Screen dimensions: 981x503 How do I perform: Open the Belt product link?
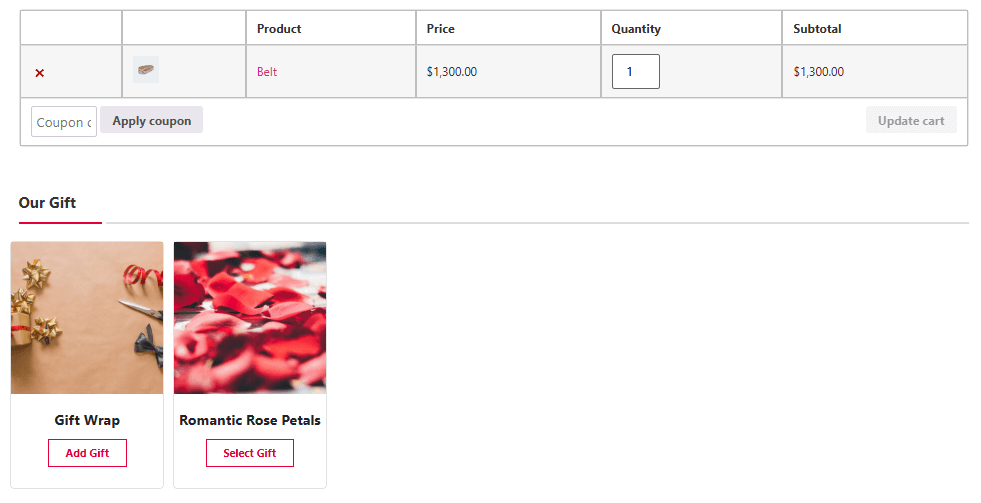coord(267,72)
